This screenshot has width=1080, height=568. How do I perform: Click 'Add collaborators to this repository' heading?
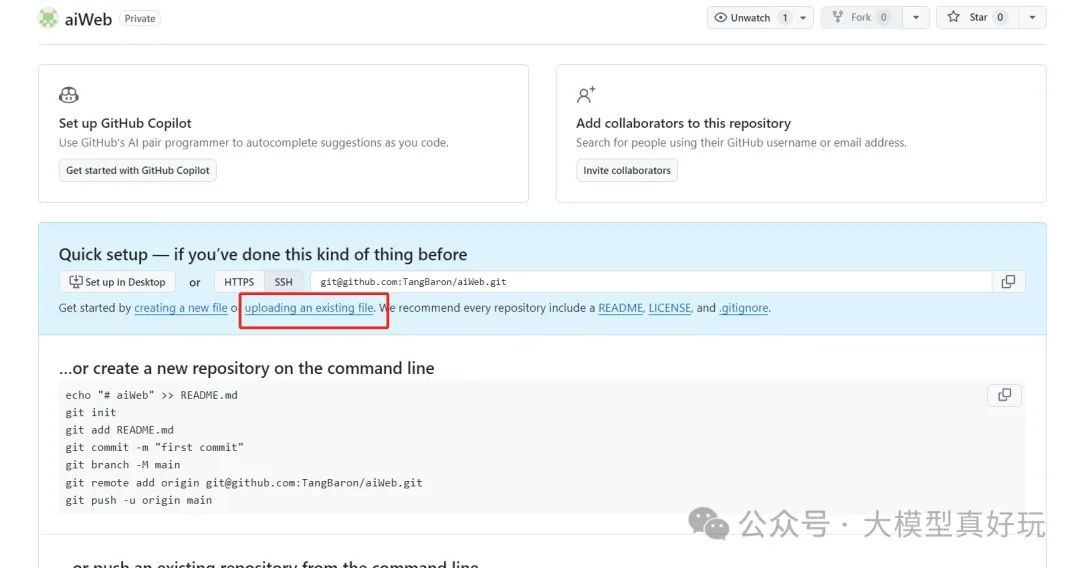683,123
